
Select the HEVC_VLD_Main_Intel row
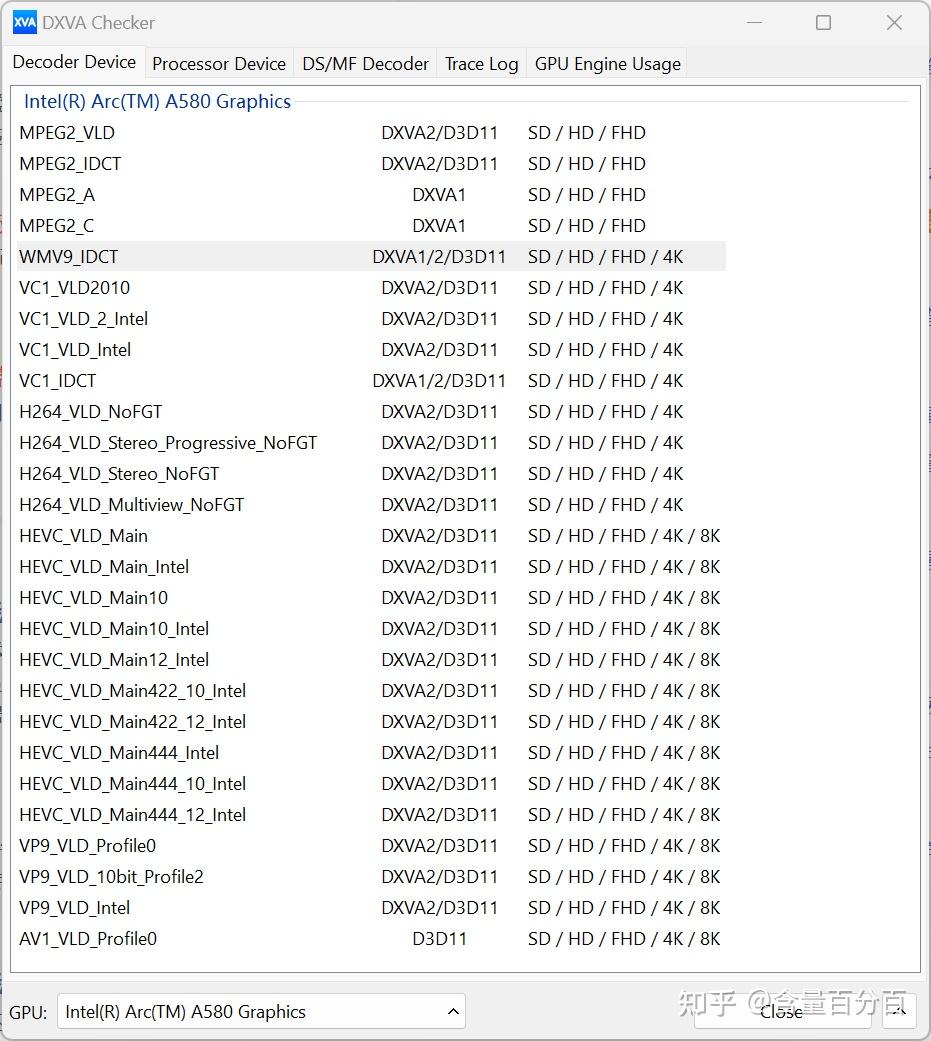click(371, 567)
